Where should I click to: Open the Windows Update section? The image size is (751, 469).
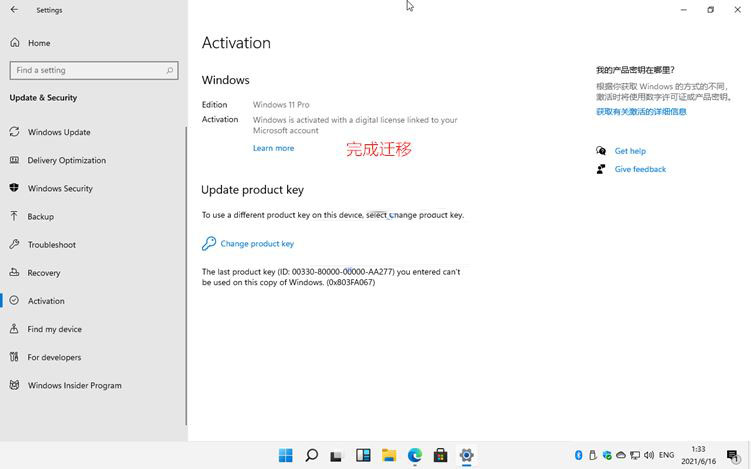(x=59, y=132)
